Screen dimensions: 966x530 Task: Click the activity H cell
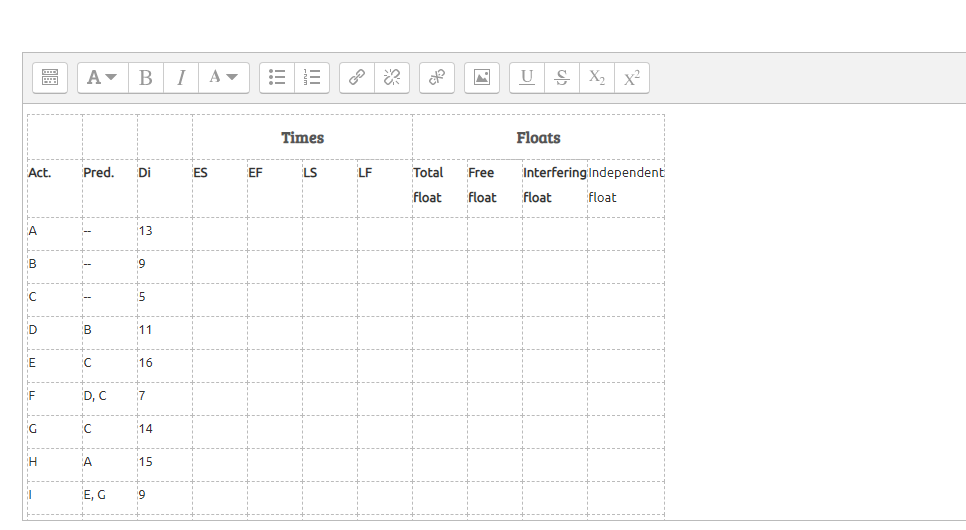pyautogui.click(x=55, y=465)
